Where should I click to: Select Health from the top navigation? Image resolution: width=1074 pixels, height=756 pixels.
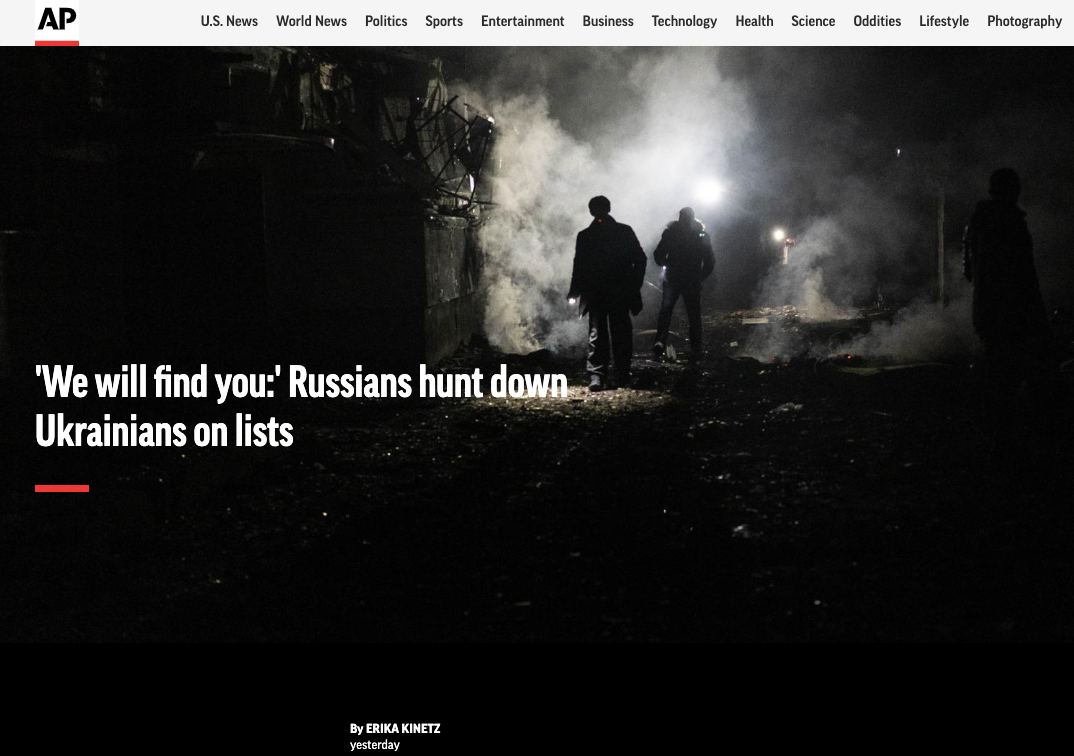click(x=754, y=21)
